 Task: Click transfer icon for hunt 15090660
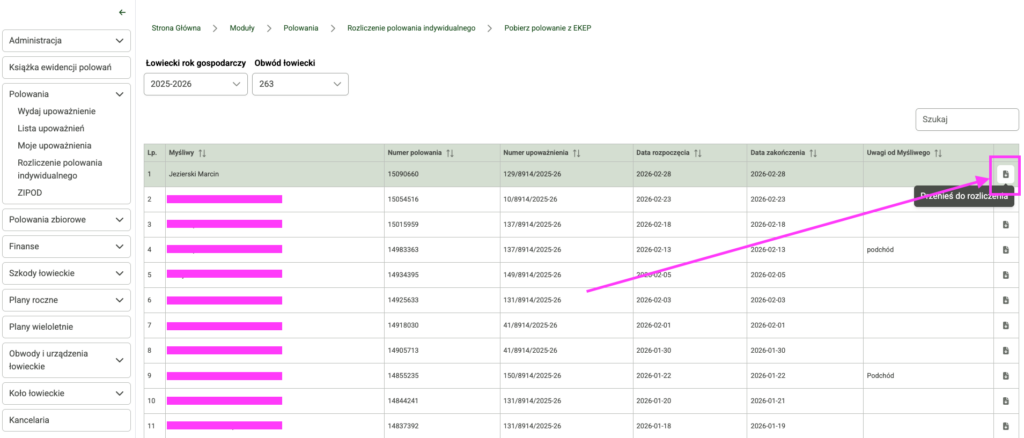pyautogui.click(x=1005, y=174)
